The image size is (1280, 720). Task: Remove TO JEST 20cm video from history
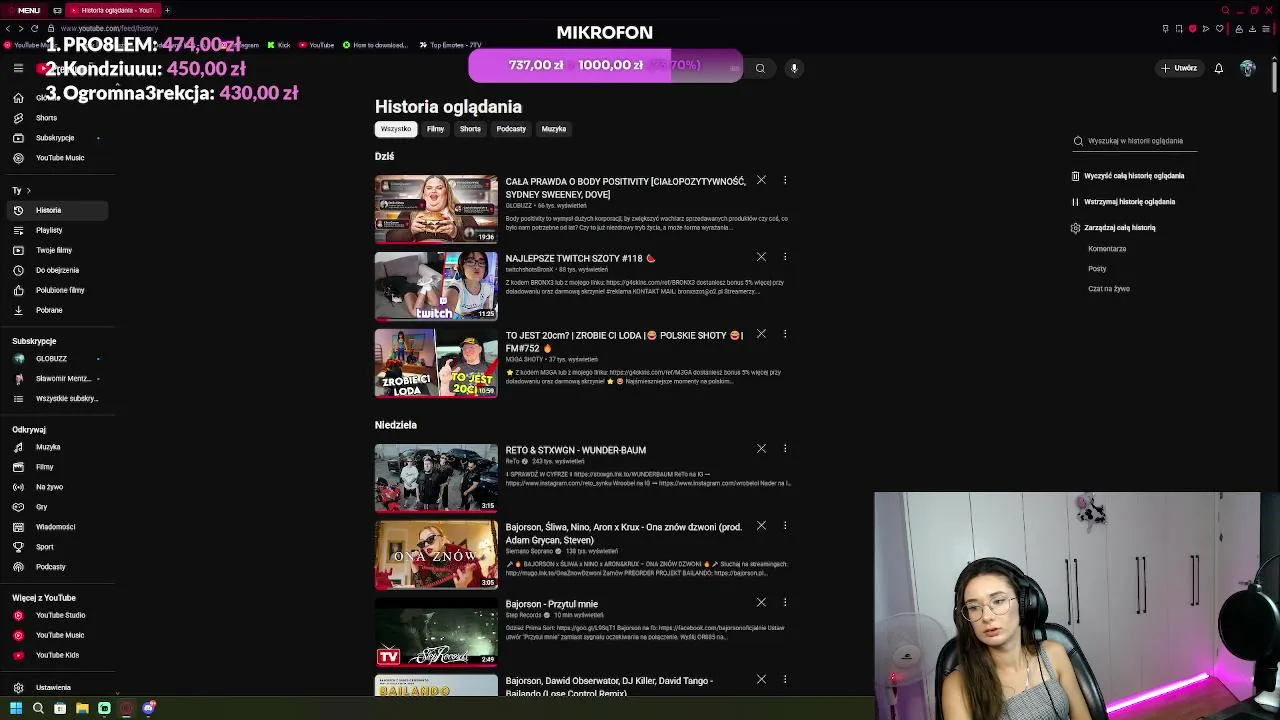click(761, 334)
